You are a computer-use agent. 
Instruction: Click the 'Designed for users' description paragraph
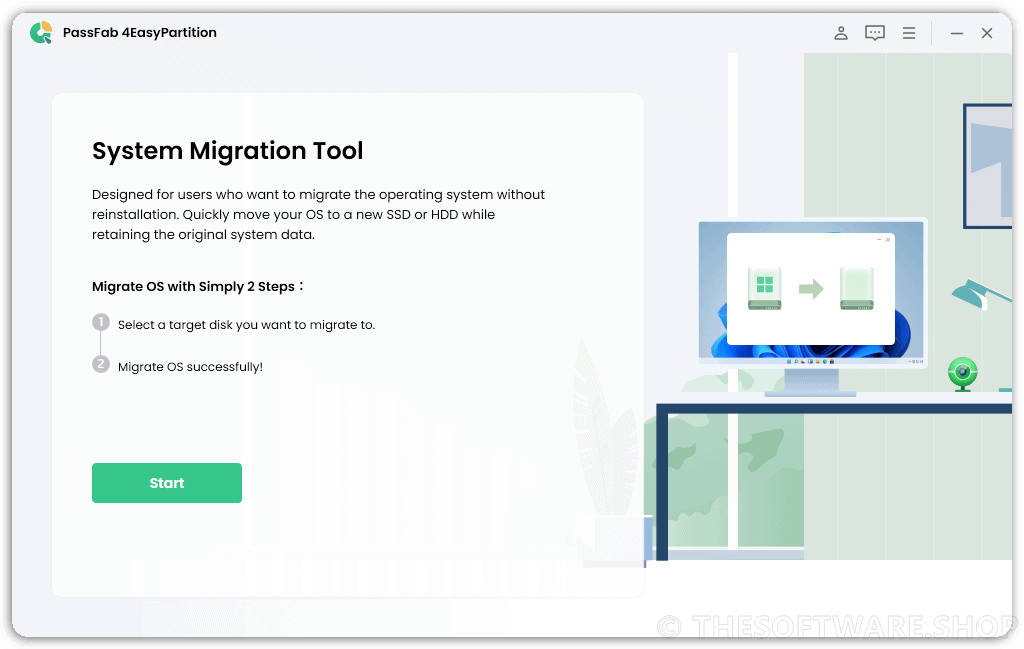click(318, 215)
